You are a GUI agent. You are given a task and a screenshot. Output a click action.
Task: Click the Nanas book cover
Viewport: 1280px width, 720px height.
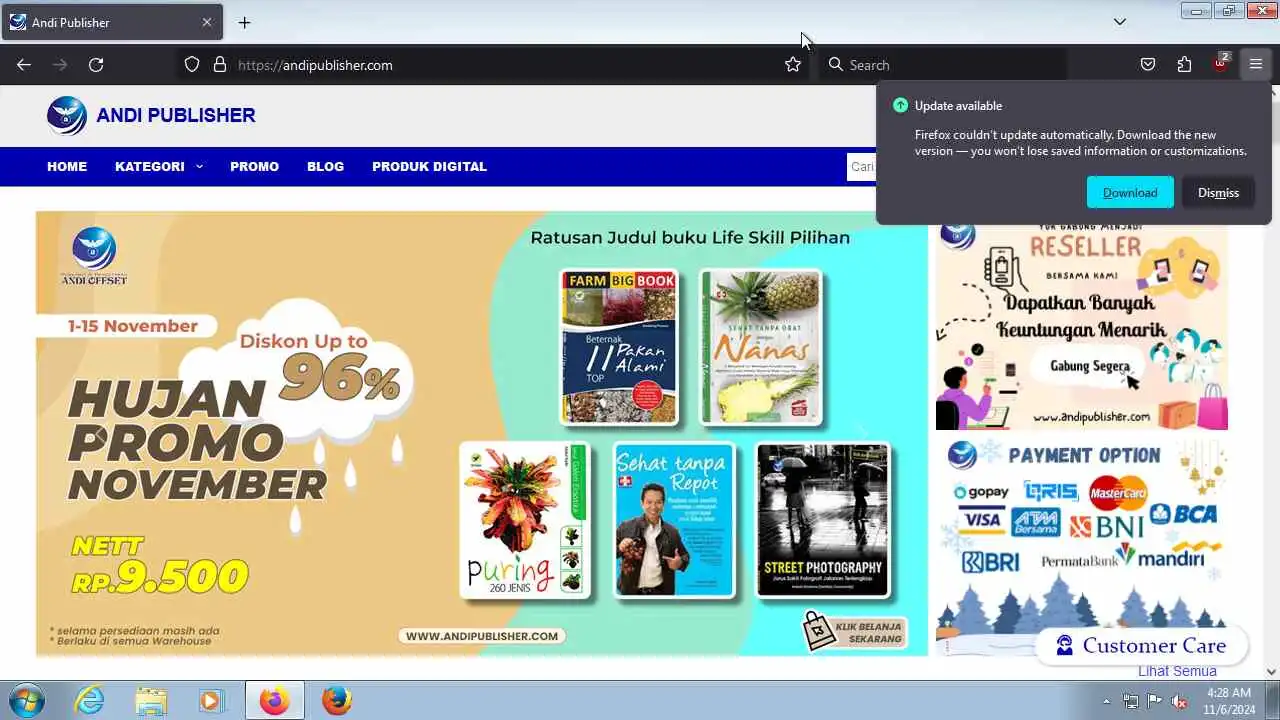tap(761, 347)
